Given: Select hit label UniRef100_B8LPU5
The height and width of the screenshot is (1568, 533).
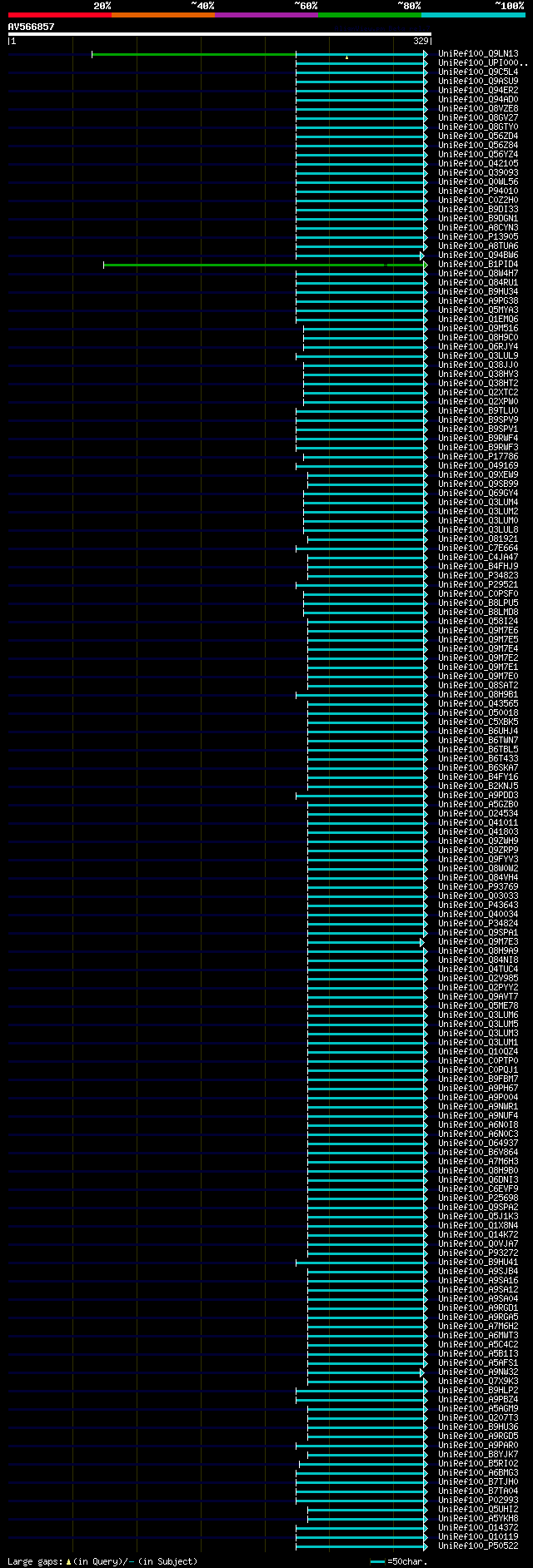Looking at the screenshot, I should (478, 603).
